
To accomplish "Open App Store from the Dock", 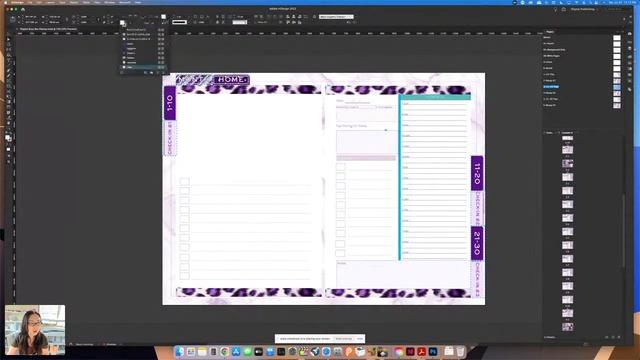I will click(236, 351).
